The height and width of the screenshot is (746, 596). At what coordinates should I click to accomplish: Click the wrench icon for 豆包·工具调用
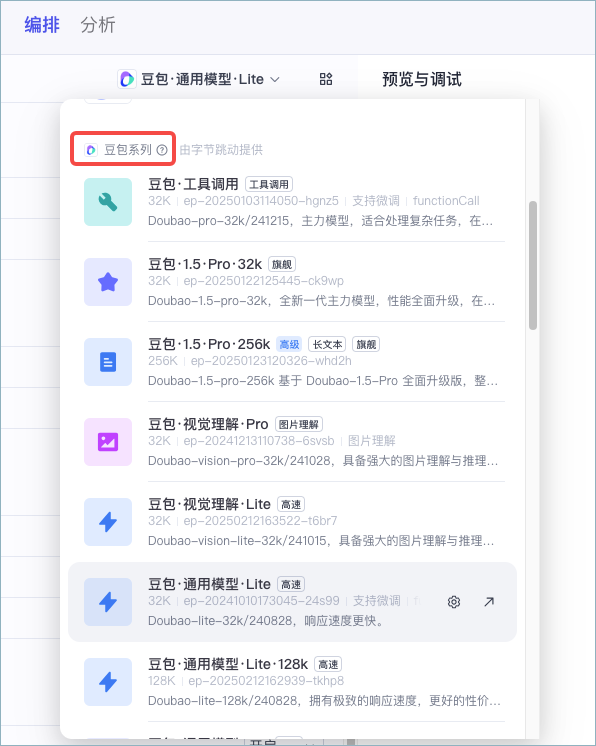(108, 202)
